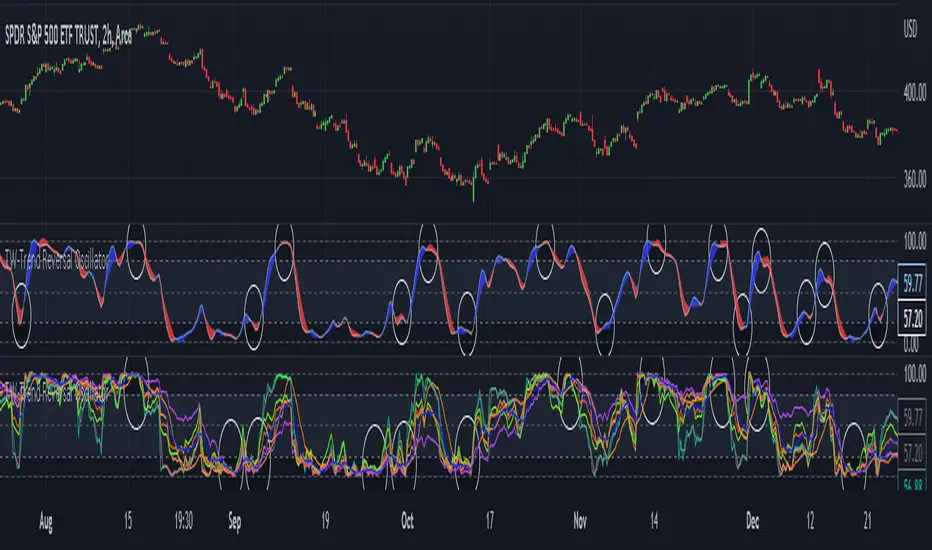932x550 pixels.
Task: Click the green 56.88 value tag in bottom pane
Action: 911,479
